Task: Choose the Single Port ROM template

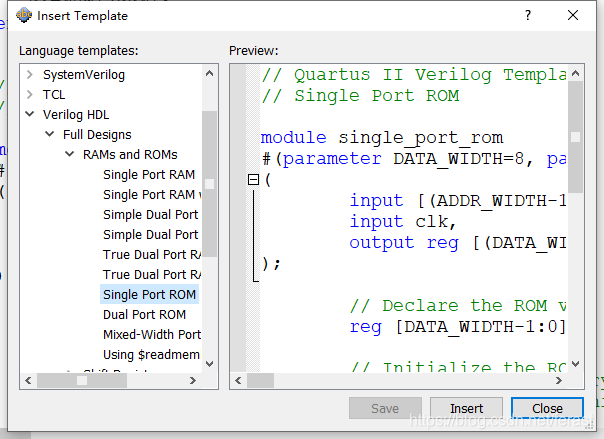Action: click(x=149, y=295)
